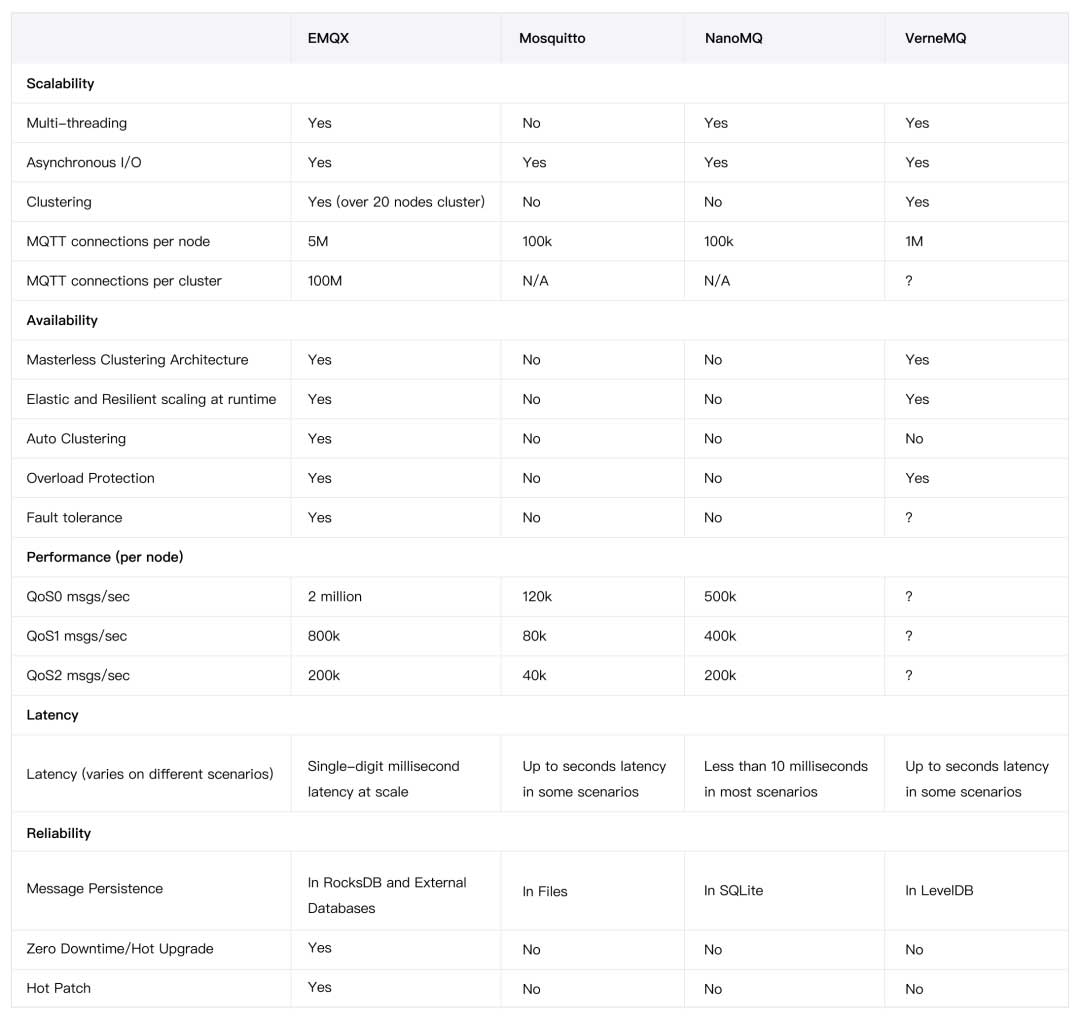This screenshot has height=1021, width=1080.
Task: Click "Single-digit millisecond latency at scale" cell
Action: coord(384,779)
